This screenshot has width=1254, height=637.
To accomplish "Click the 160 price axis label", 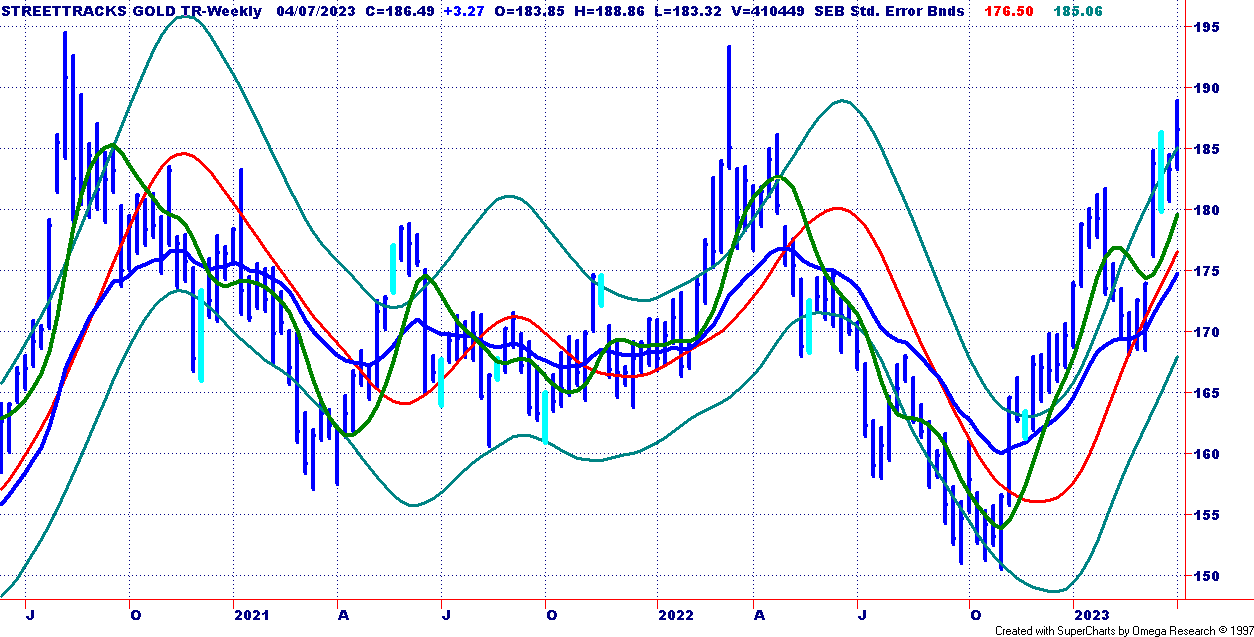I will [1207, 454].
